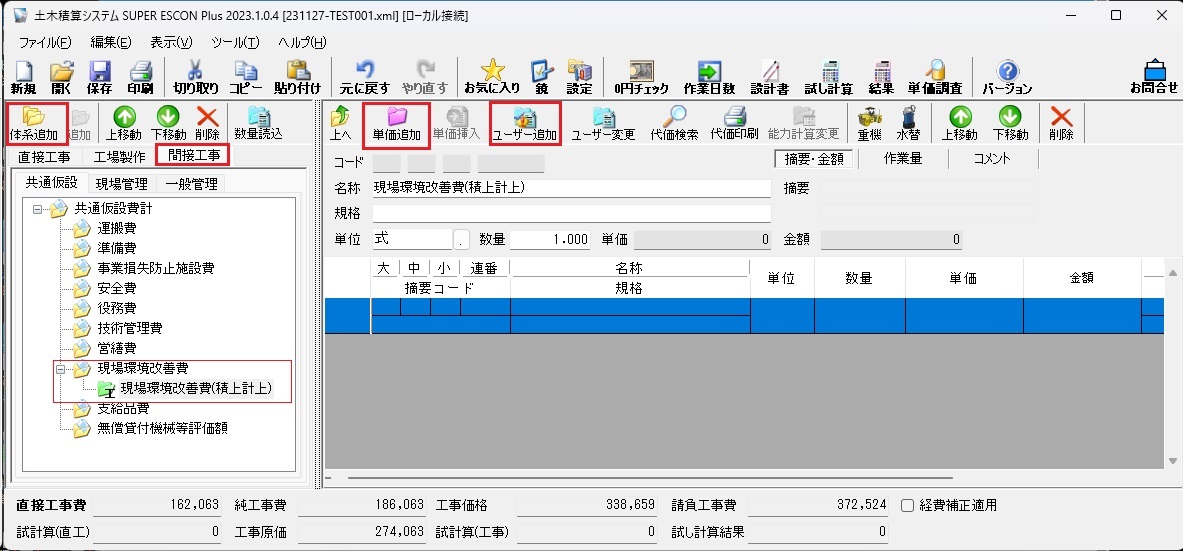Click the コメント view button
The width and height of the screenshot is (1183, 551).
pyautogui.click(x=991, y=158)
